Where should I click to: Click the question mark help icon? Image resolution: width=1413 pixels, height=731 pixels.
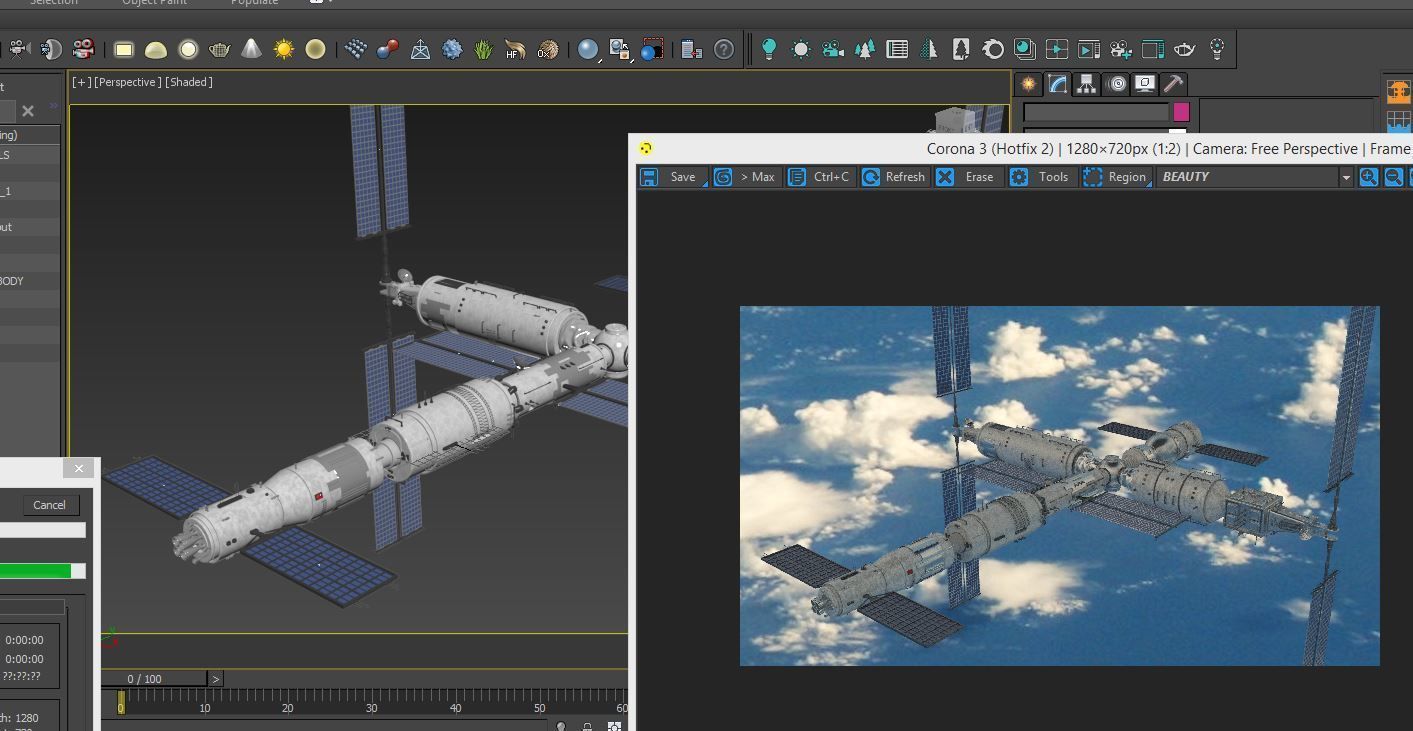pyautogui.click(x=724, y=49)
